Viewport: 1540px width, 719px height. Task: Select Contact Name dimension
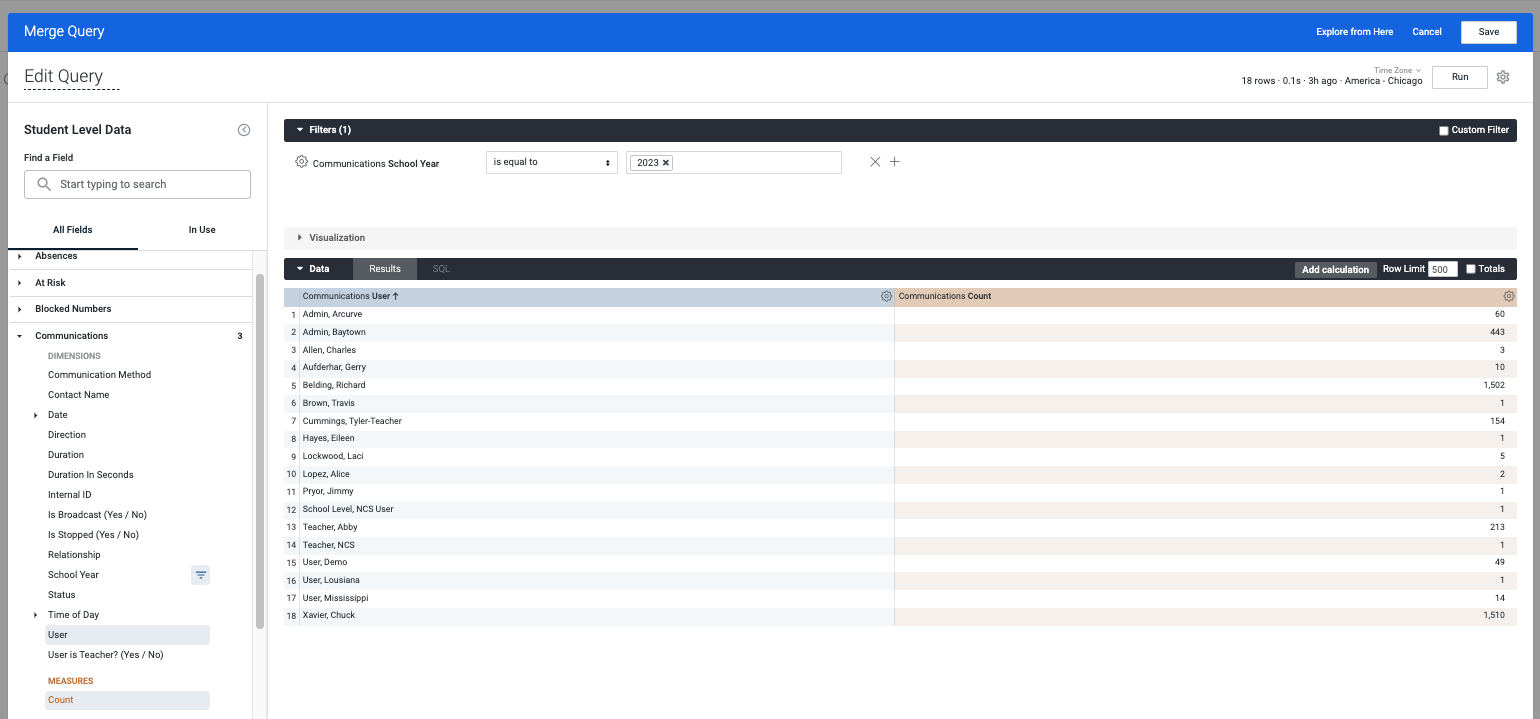click(79, 395)
